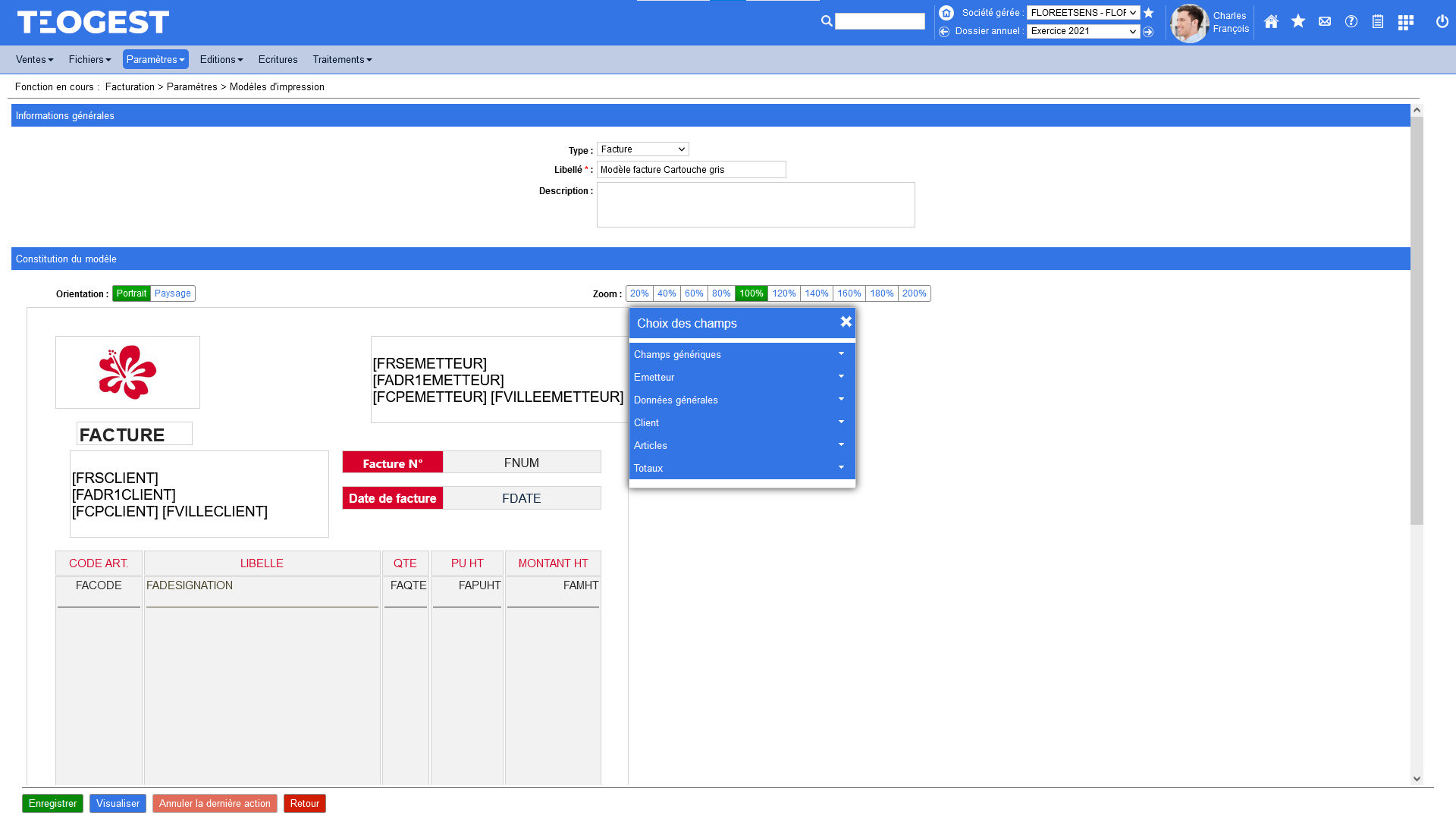Click the help question mark icon
This screenshot has width=1456, height=819.
point(1351,22)
